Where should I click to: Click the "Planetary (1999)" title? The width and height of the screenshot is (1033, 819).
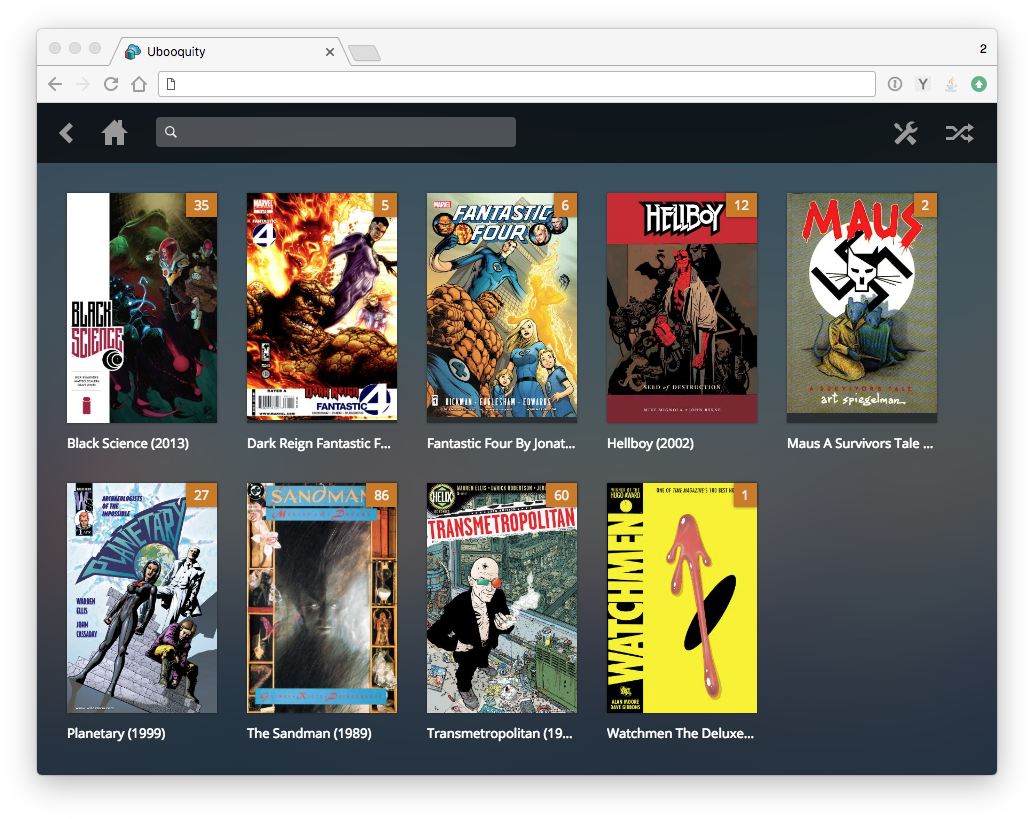coord(116,733)
